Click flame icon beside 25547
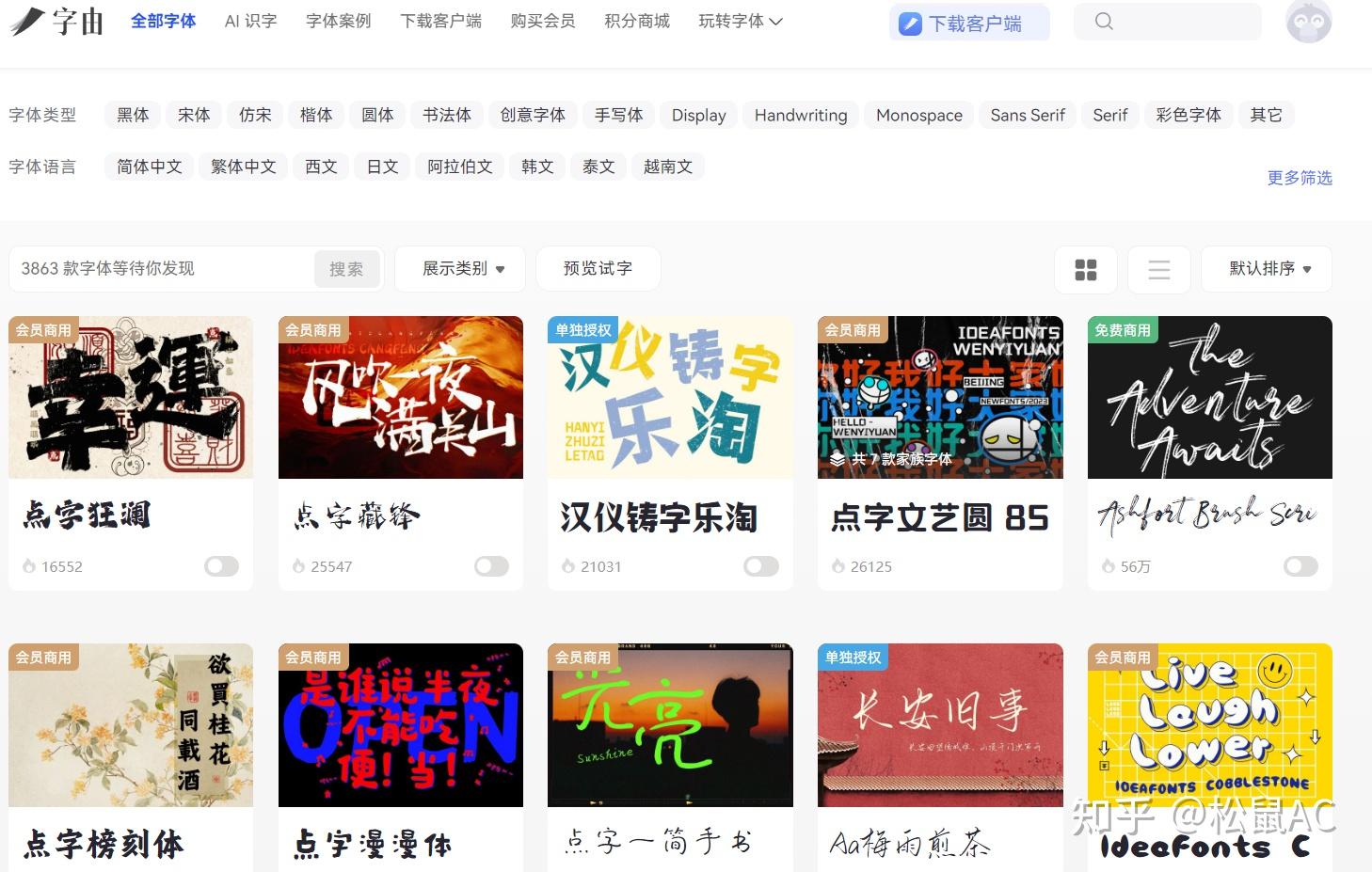This screenshot has height=872, width=1372. (x=298, y=566)
